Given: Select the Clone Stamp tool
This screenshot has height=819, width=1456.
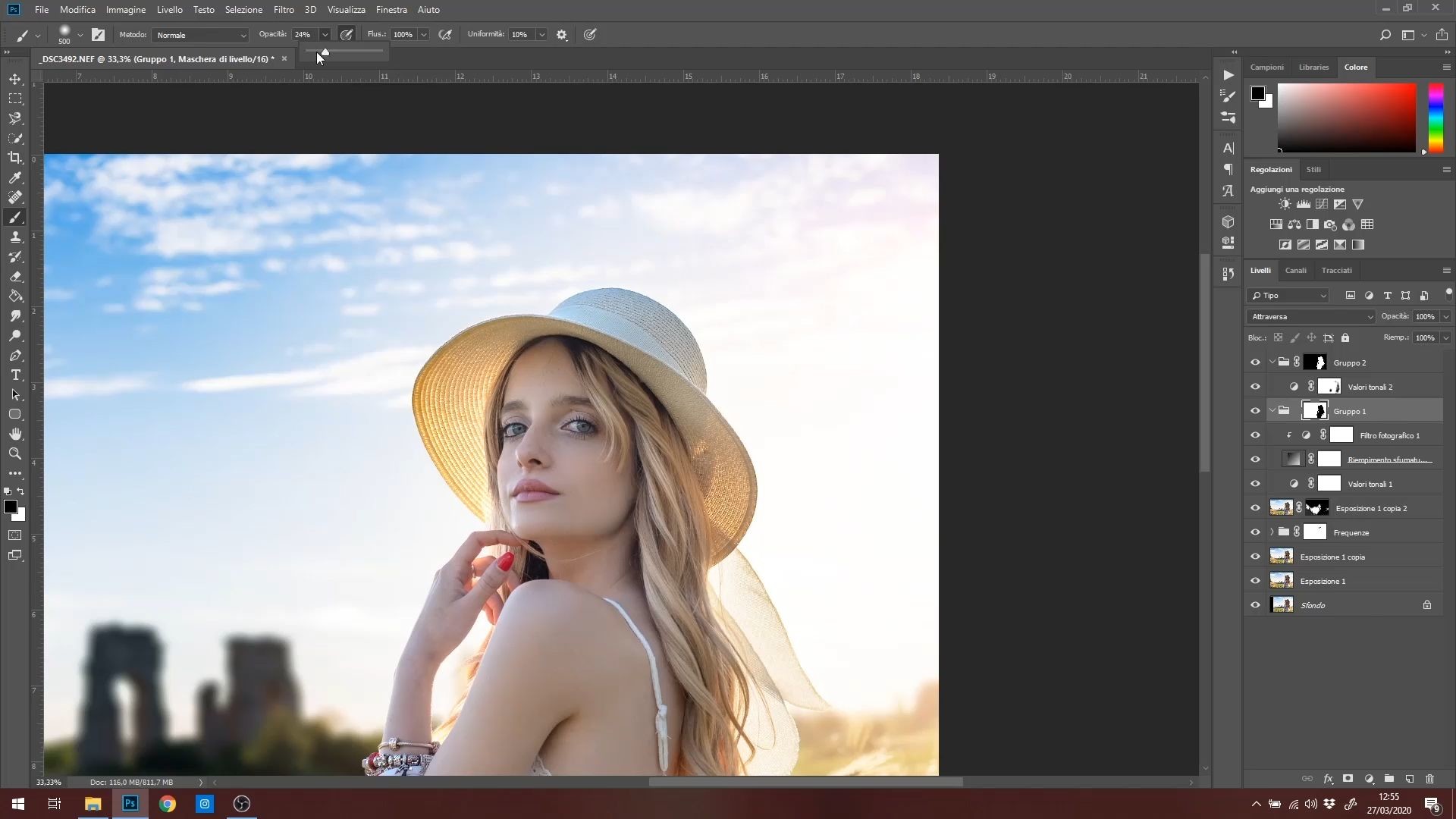Looking at the screenshot, I should coord(15,237).
